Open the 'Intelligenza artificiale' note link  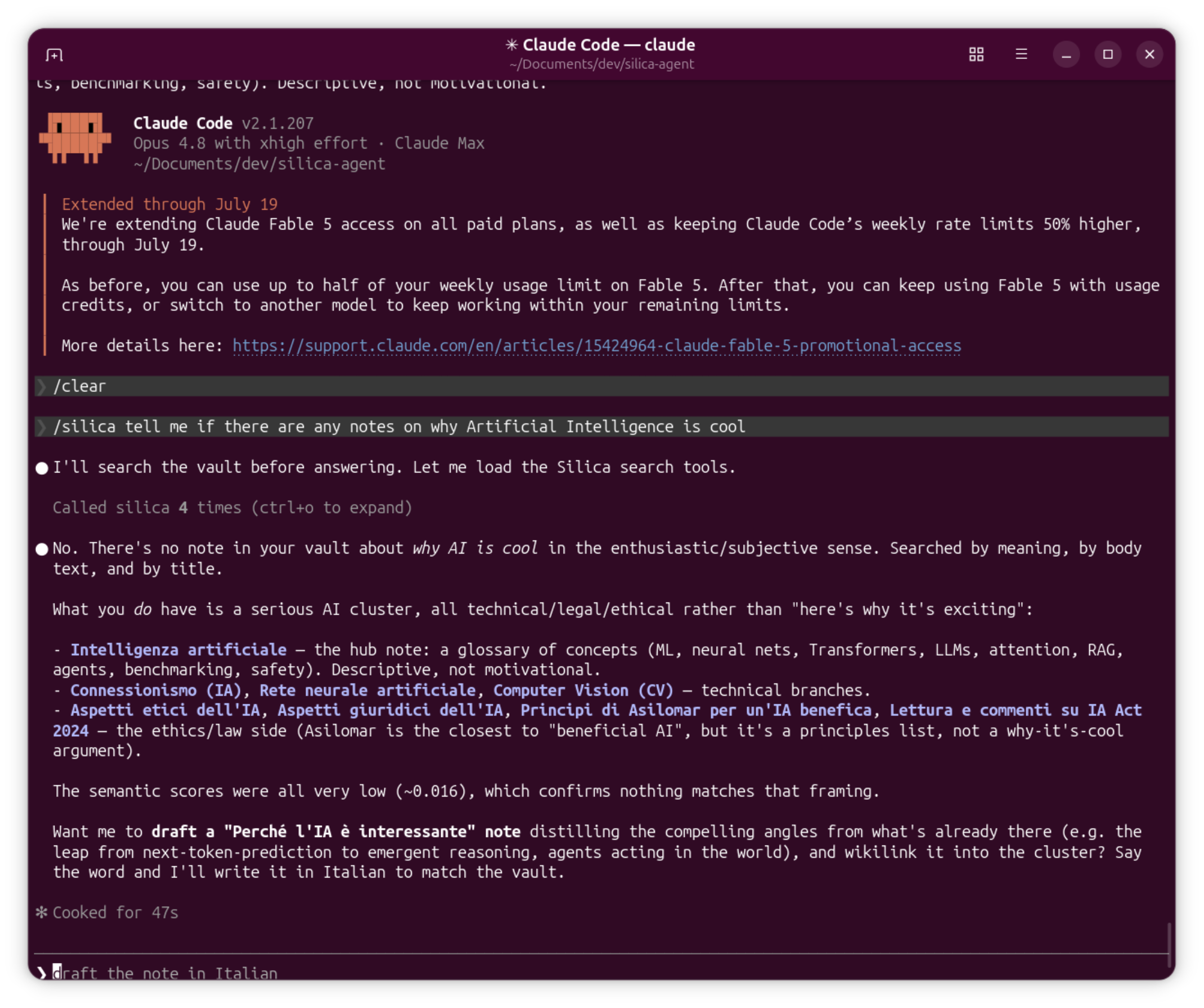pyautogui.click(x=178, y=650)
